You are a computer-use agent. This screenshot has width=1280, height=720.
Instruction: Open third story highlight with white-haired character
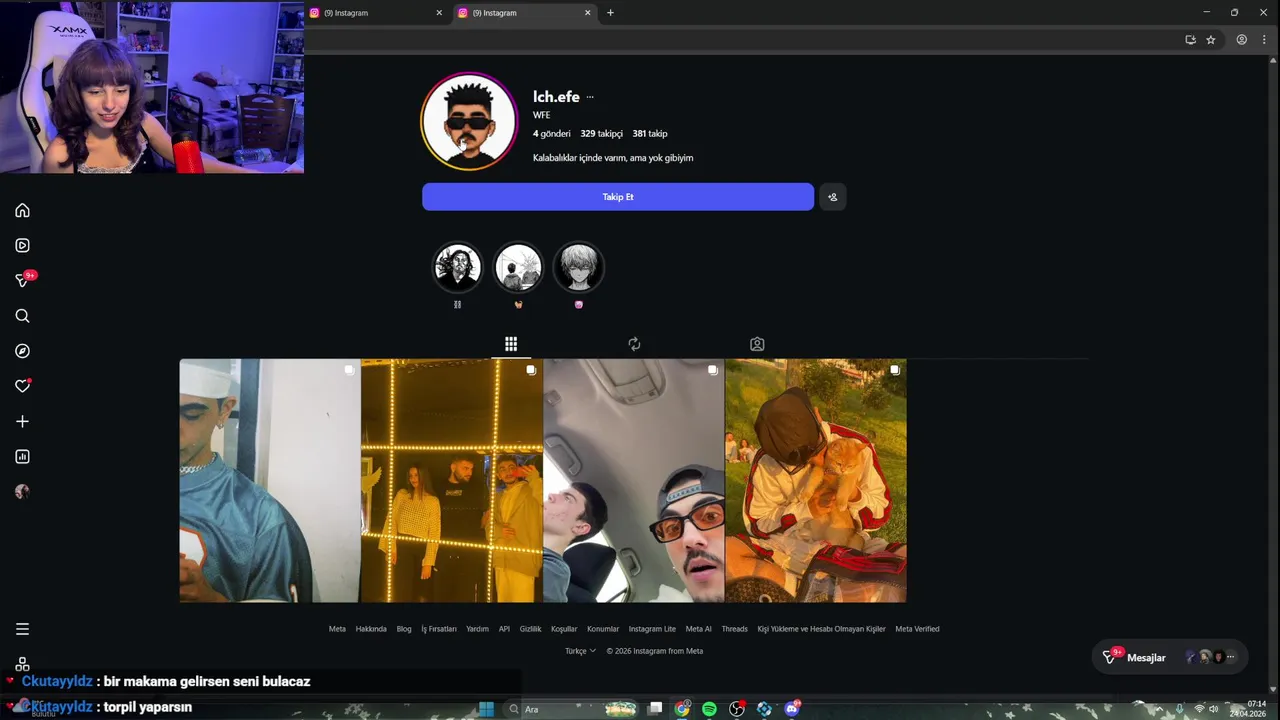(578, 268)
